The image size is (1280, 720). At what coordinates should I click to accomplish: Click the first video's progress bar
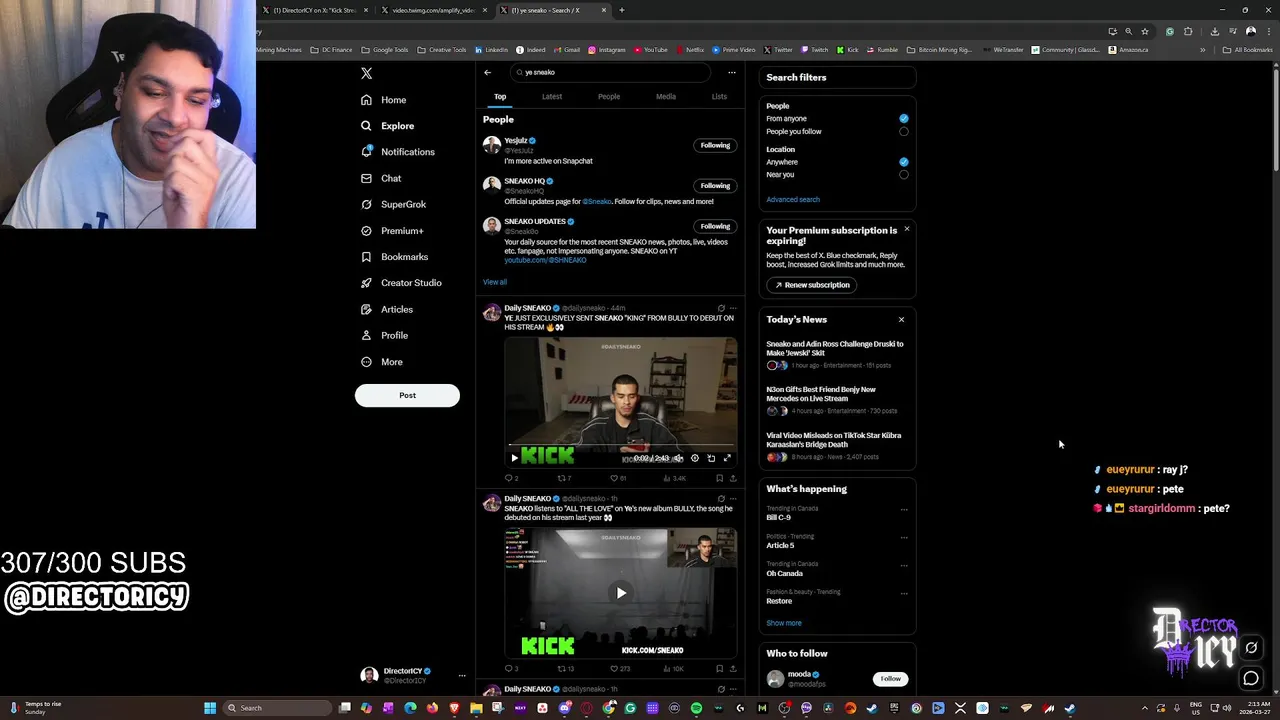click(x=621, y=445)
